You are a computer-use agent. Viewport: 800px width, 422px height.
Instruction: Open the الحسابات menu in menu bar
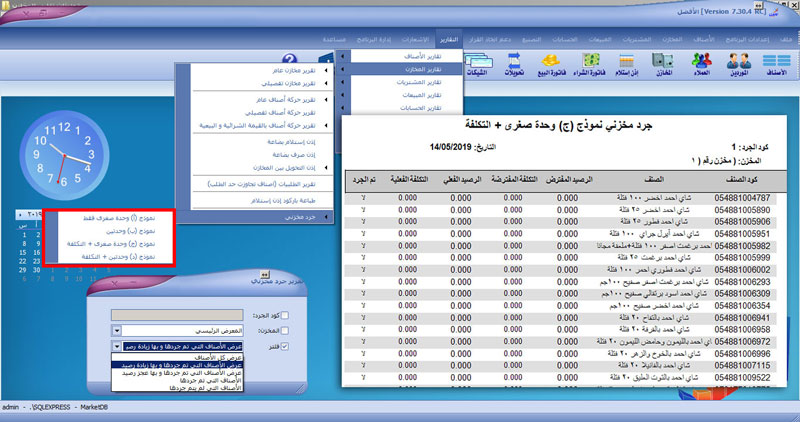point(564,39)
